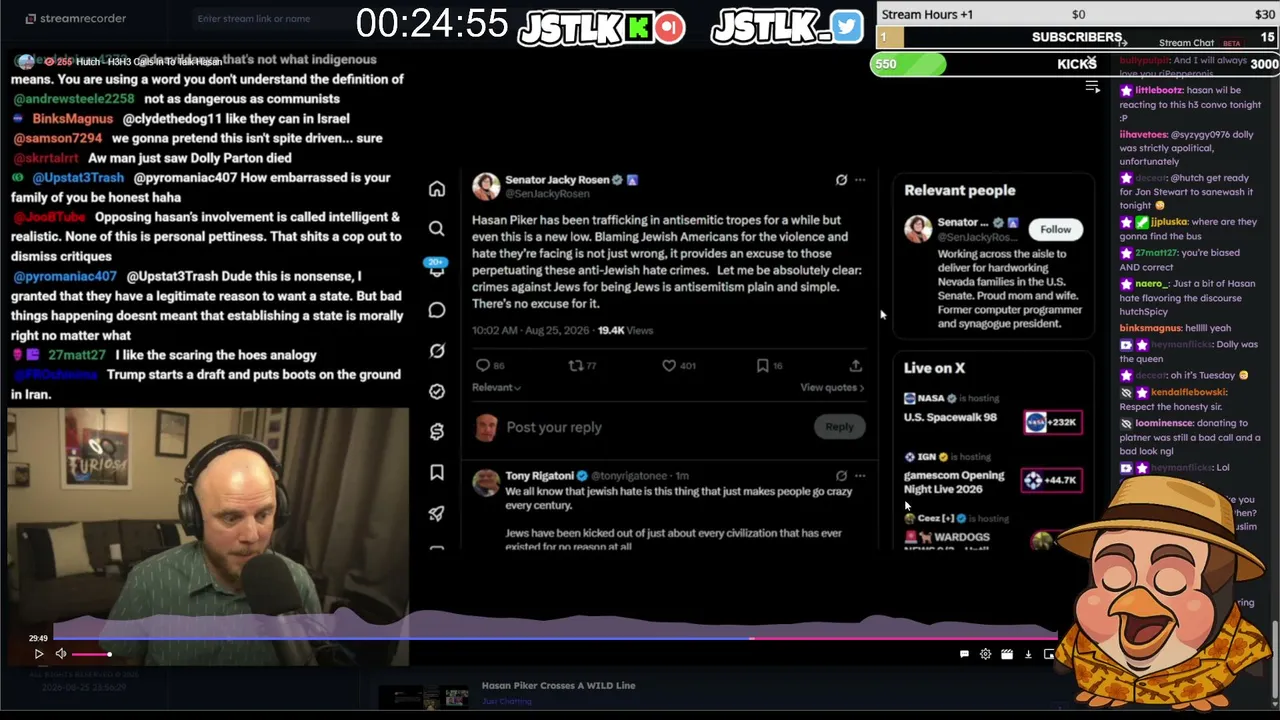Open the JSTLK Twitter logo
Screen dimensions: 1280x720
click(786, 28)
